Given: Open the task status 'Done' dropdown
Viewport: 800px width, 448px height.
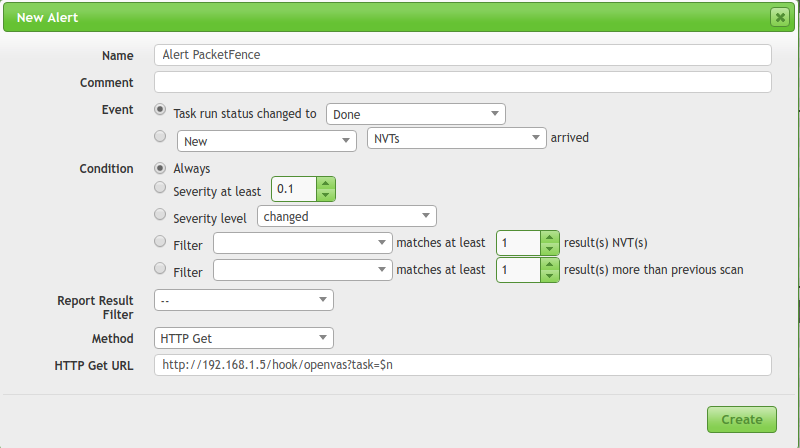Looking at the screenshot, I should pyautogui.click(x=416, y=114).
